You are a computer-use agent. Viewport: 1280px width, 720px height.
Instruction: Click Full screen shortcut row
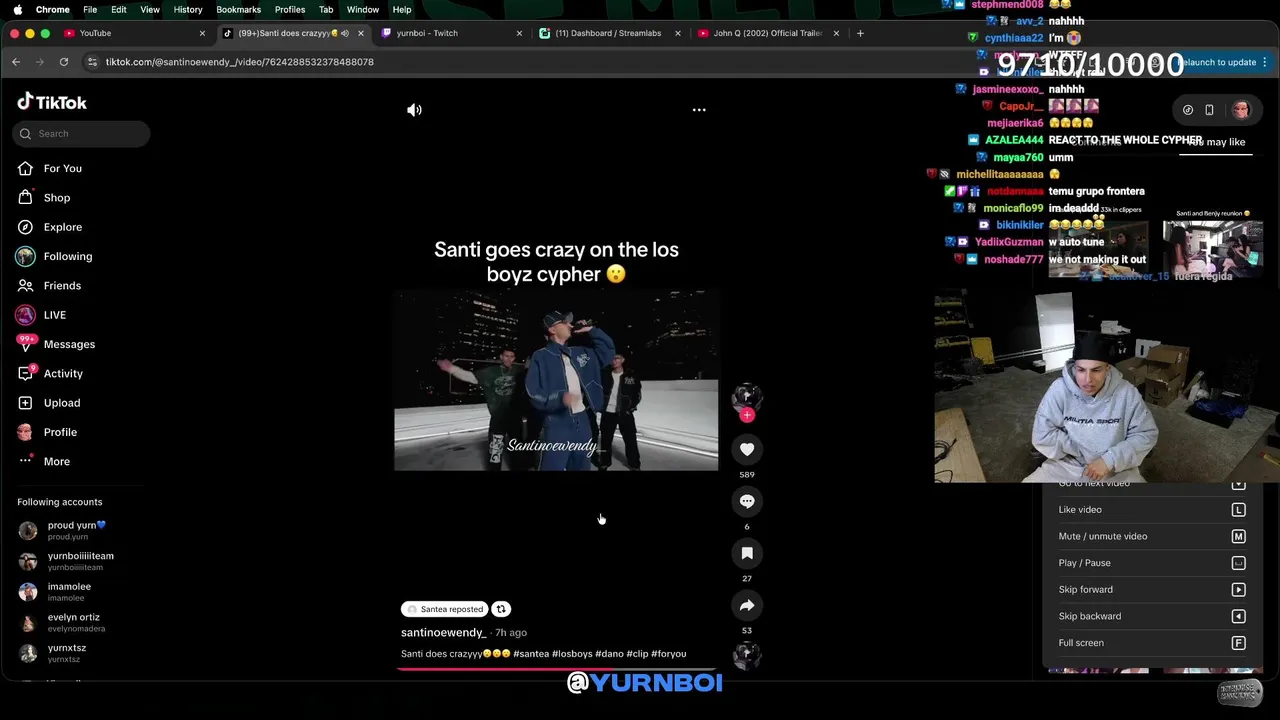1152,643
